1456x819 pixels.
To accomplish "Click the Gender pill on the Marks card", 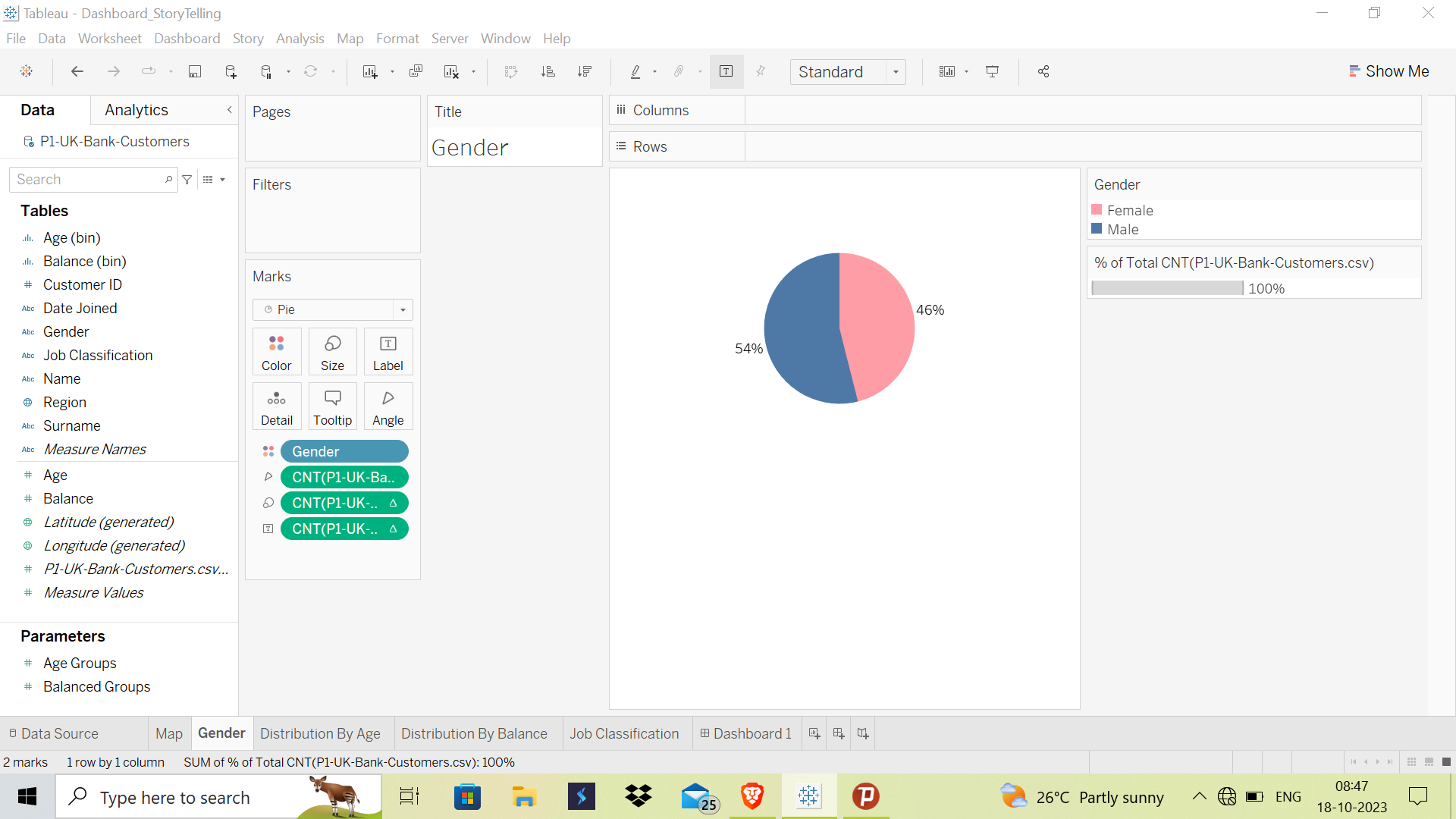I will [345, 450].
